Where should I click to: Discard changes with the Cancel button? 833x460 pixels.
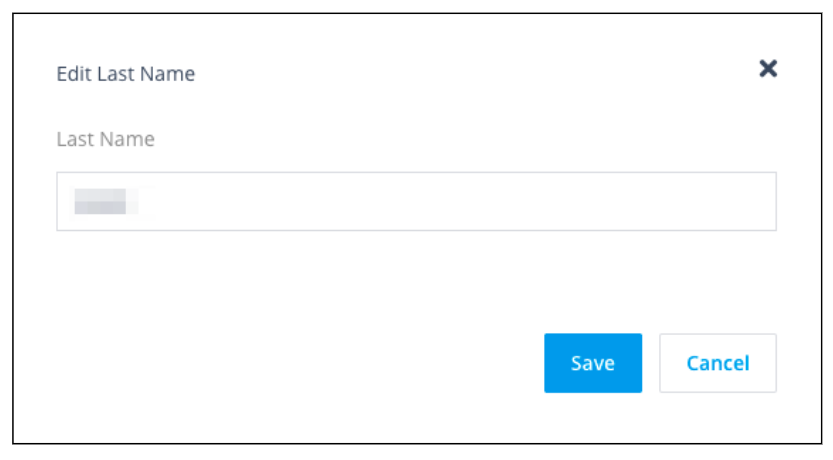(x=717, y=363)
